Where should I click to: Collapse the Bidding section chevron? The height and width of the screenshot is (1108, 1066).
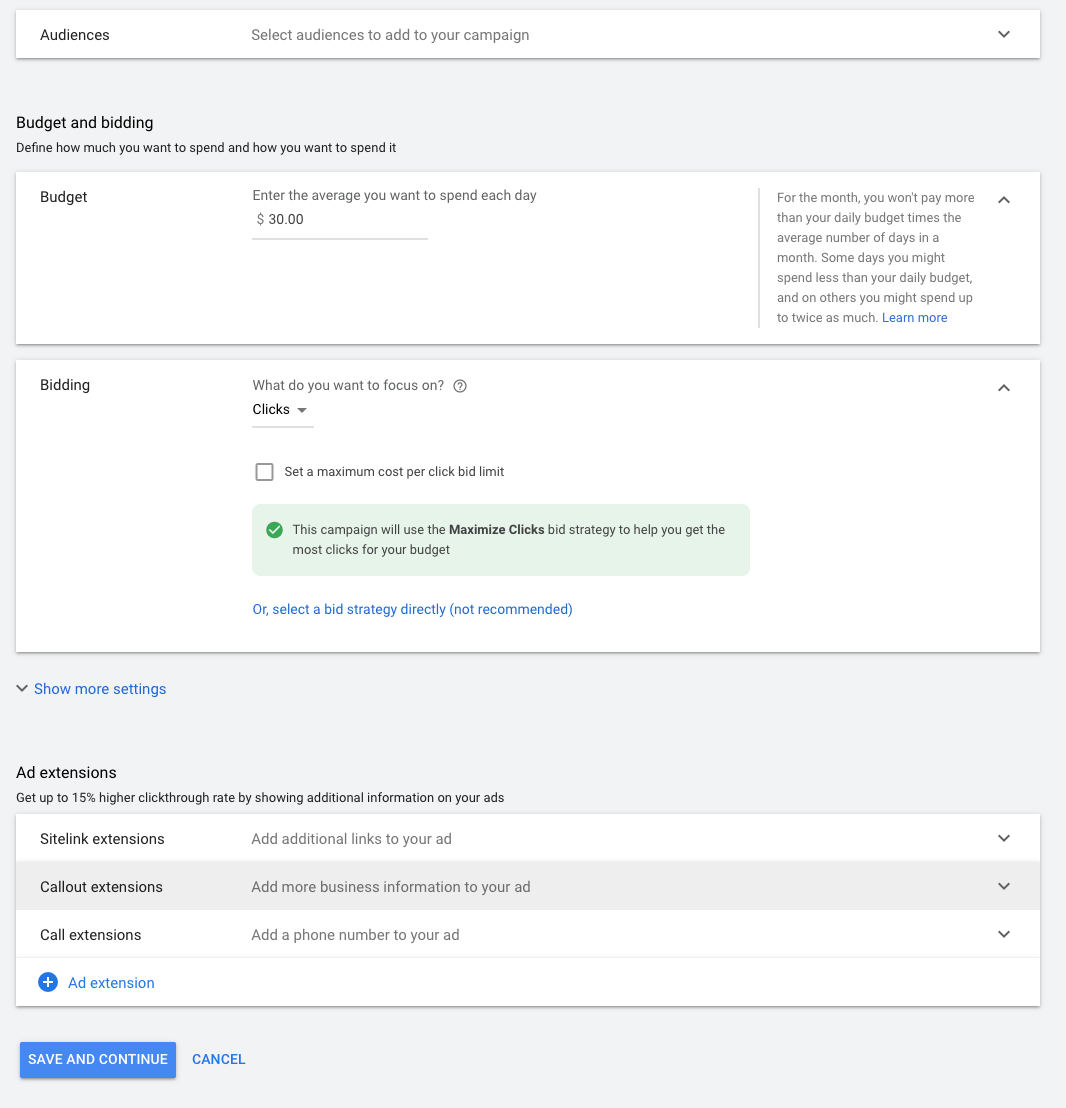coord(1004,387)
